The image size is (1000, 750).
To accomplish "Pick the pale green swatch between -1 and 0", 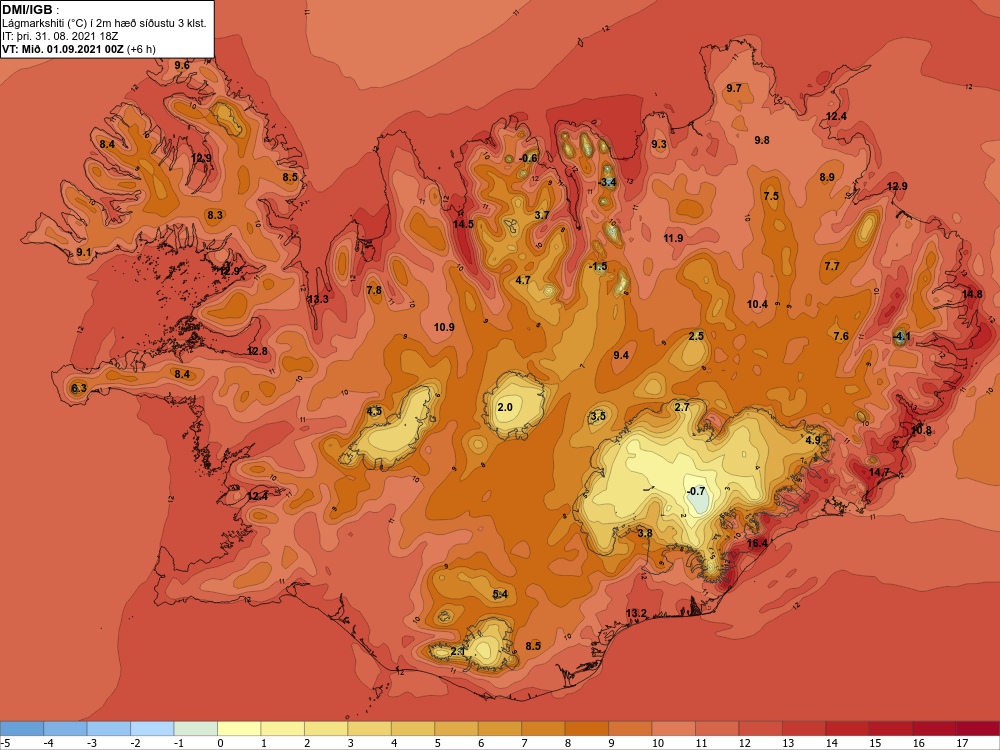I will [x=195, y=728].
